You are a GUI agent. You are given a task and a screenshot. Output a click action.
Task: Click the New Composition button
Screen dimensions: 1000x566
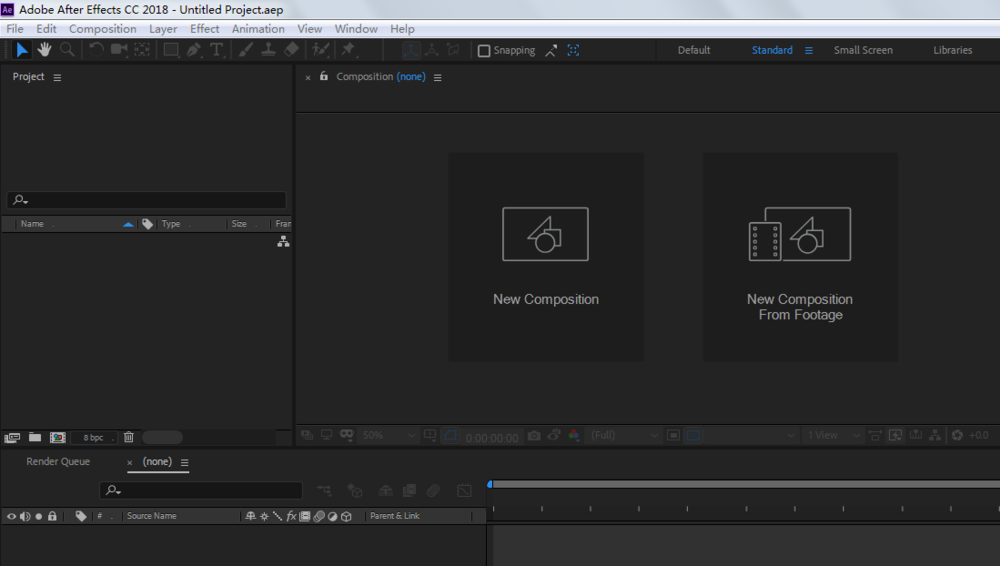pyautogui.click(x=545, y=257)
